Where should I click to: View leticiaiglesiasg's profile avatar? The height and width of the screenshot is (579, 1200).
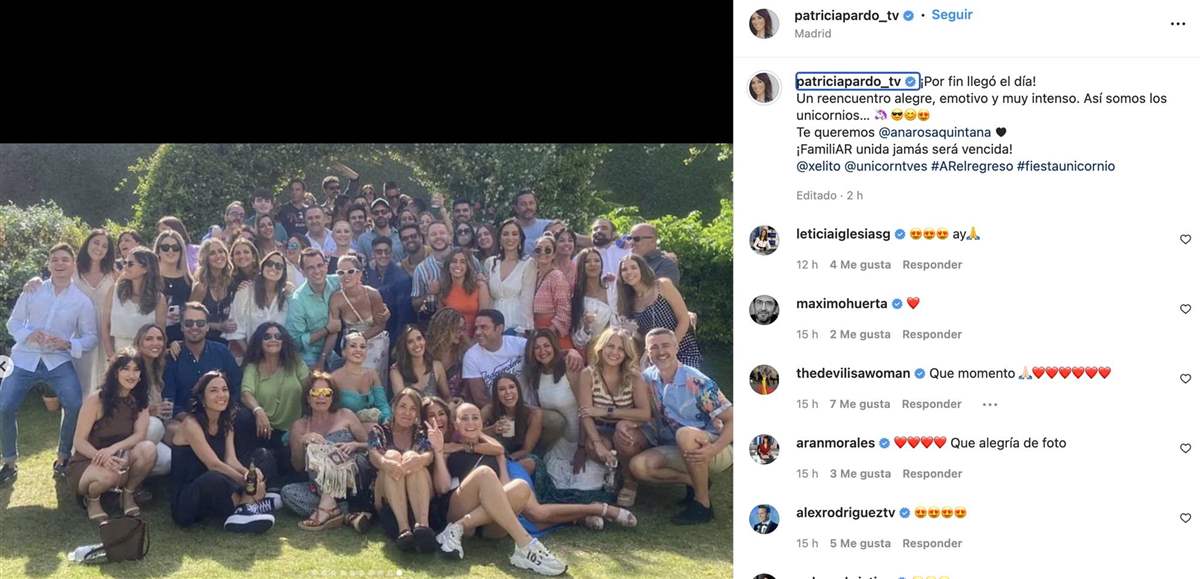pyautogui.click(x=764, y=240)
